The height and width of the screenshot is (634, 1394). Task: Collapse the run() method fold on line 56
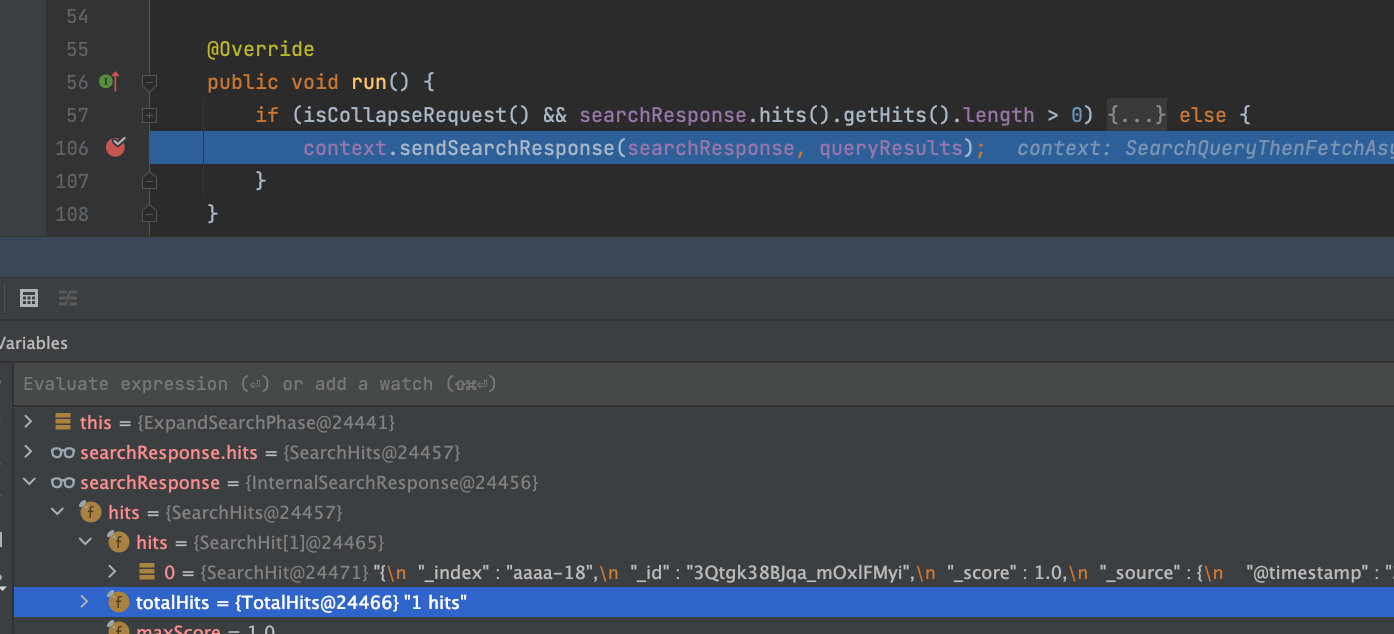tap(149, 82)
